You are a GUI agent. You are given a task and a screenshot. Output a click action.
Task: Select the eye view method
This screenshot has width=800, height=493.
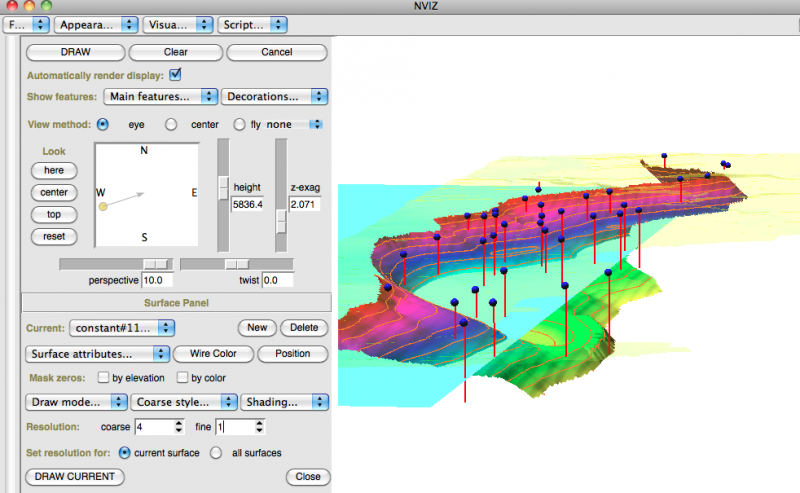pyautogui.click(x=102, y=125)
